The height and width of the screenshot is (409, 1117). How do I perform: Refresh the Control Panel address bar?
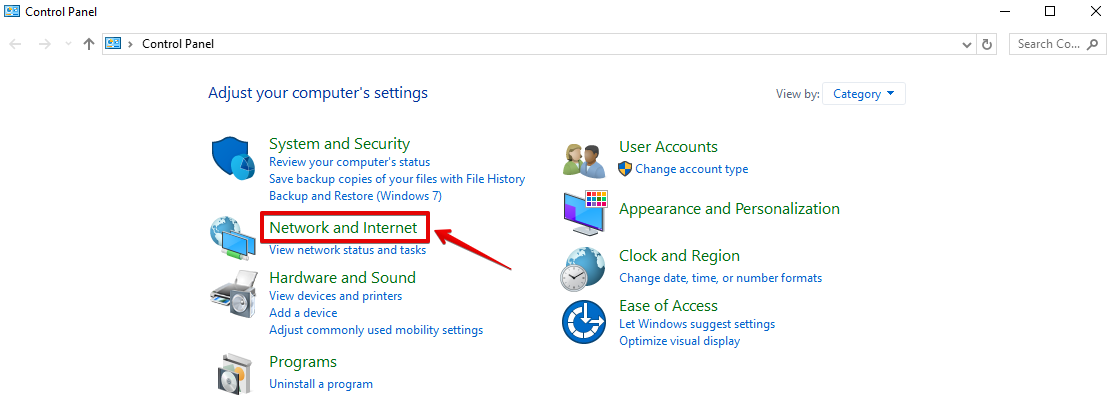tap(988, 44)
